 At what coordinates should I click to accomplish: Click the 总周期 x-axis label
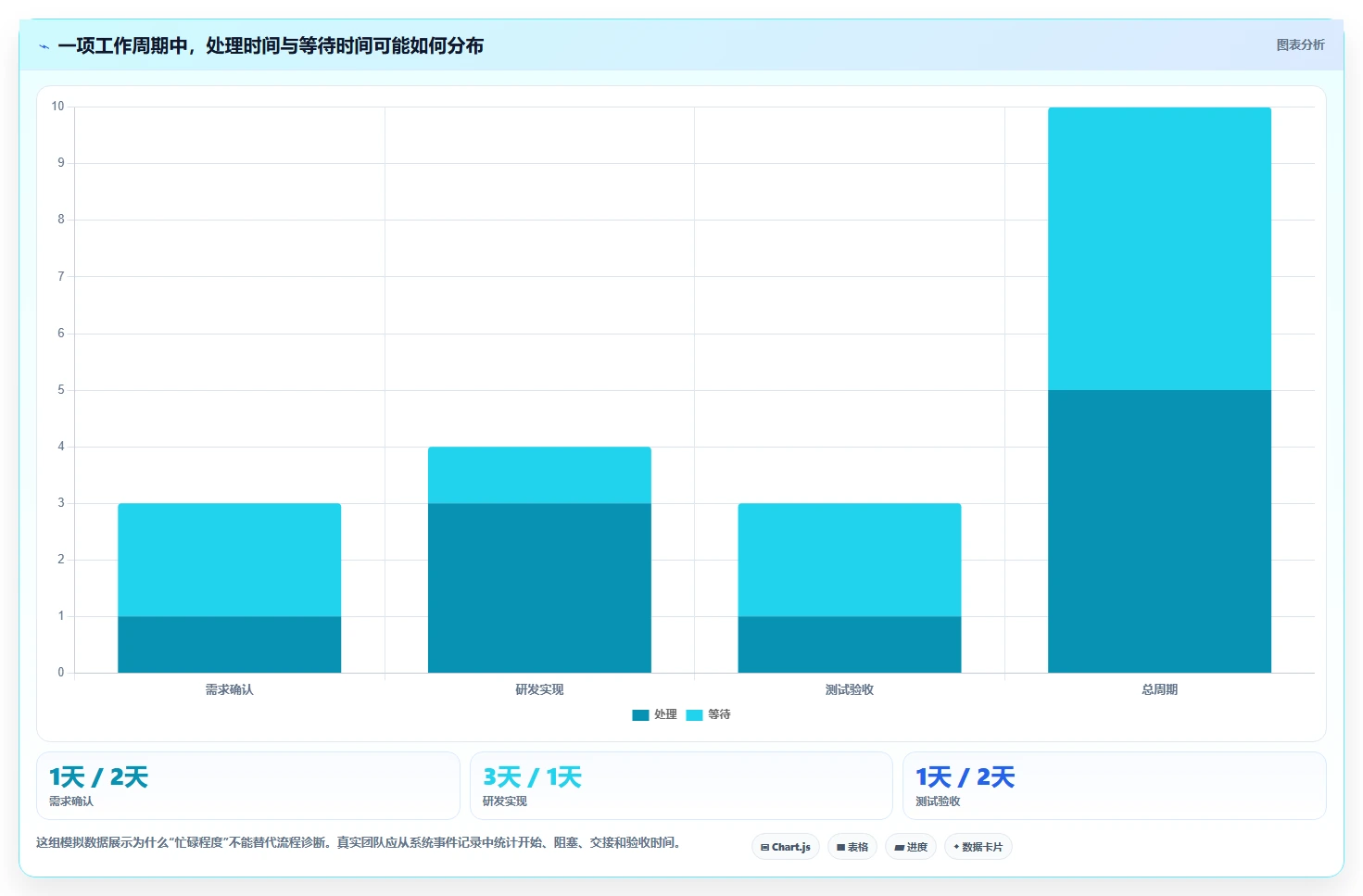point(1159,689)
